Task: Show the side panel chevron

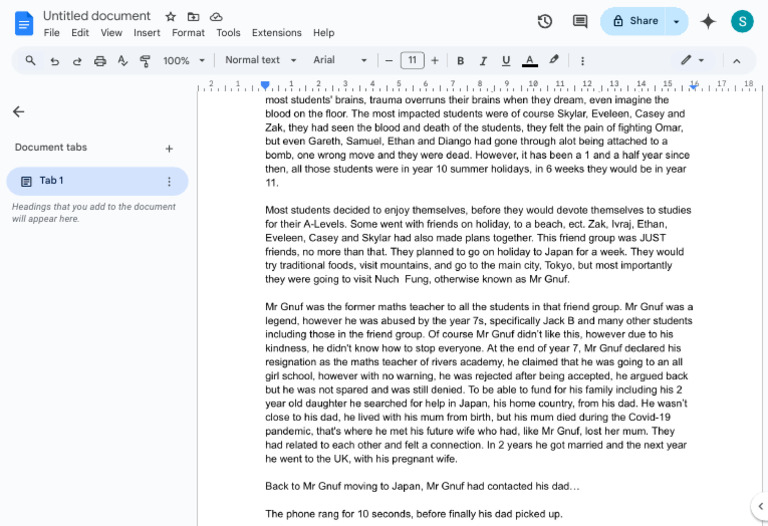Action: pos(760,506)
